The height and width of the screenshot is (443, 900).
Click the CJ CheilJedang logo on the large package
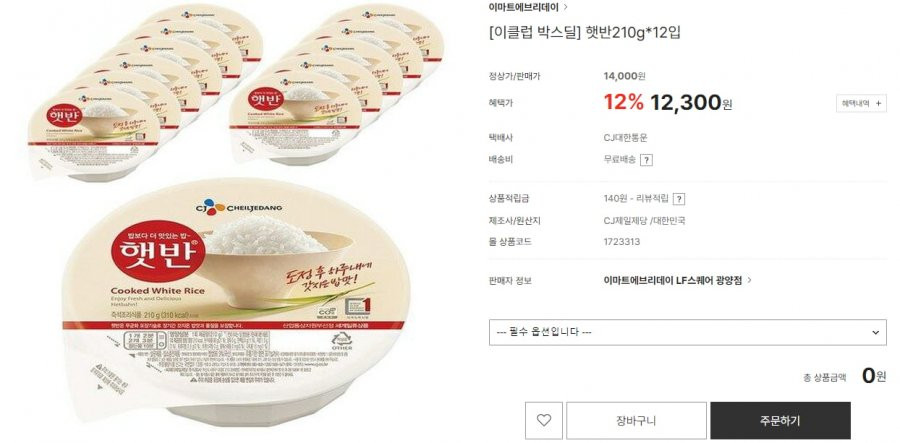click(239, 207)
